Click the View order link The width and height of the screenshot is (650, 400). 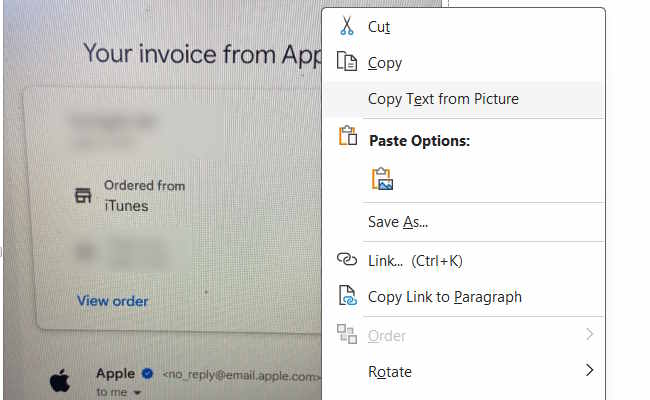[112, 301]
